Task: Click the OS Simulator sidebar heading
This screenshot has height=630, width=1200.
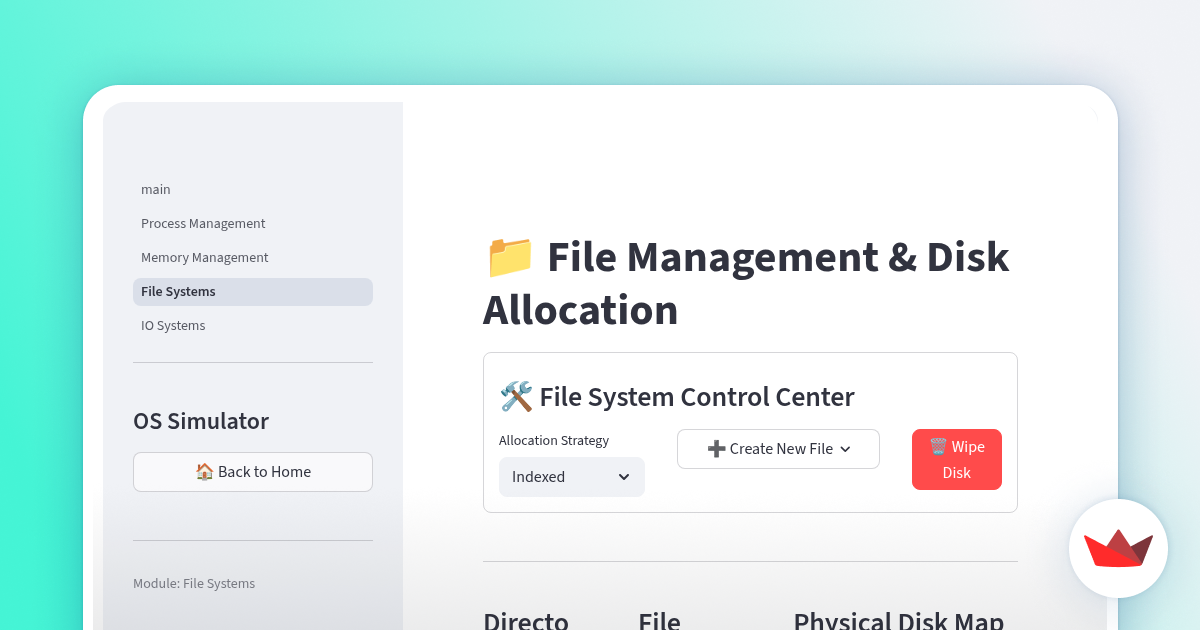Action: (x=201, y=421)
